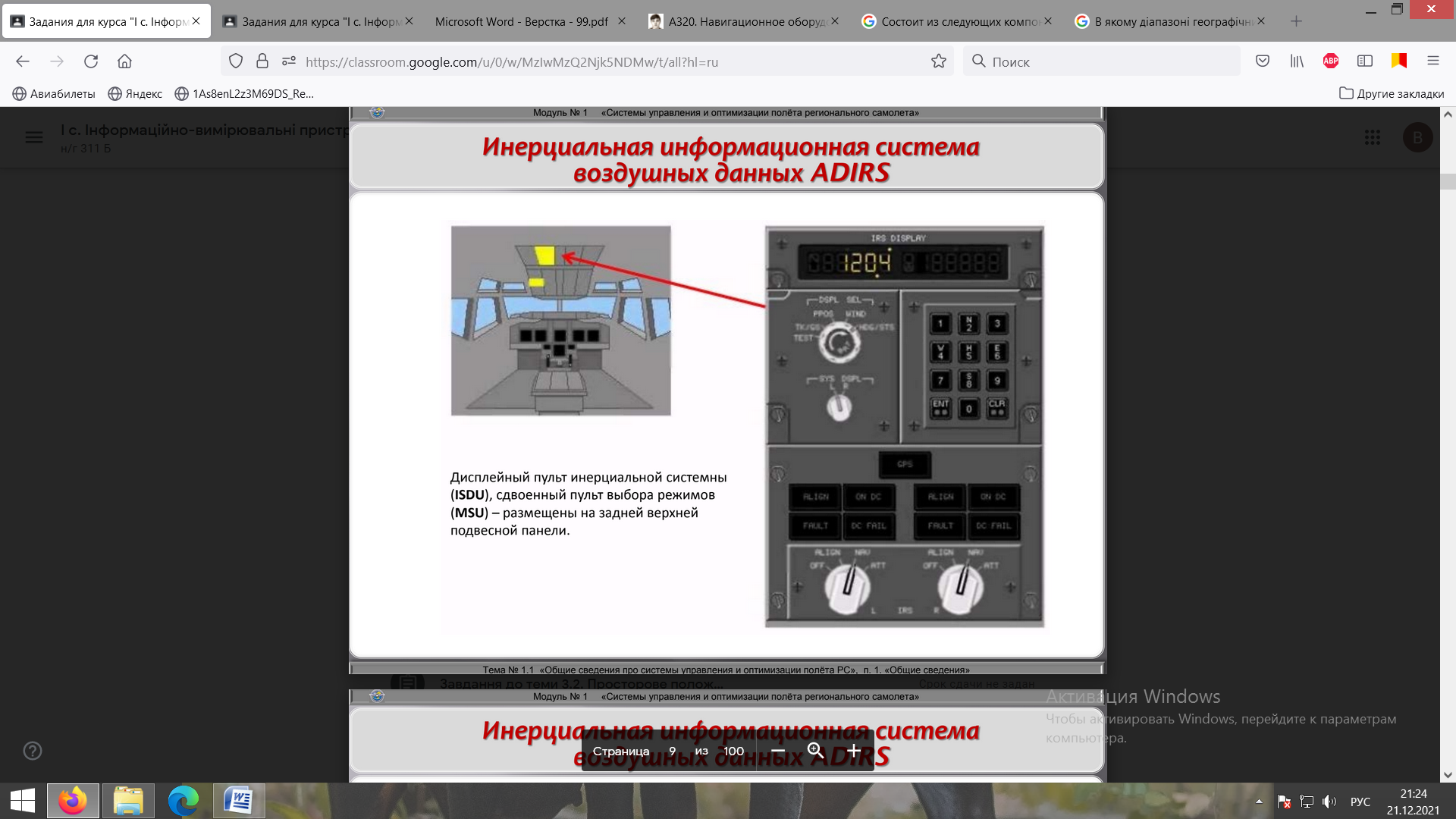Open the Windows Start menu

point(23,801)
